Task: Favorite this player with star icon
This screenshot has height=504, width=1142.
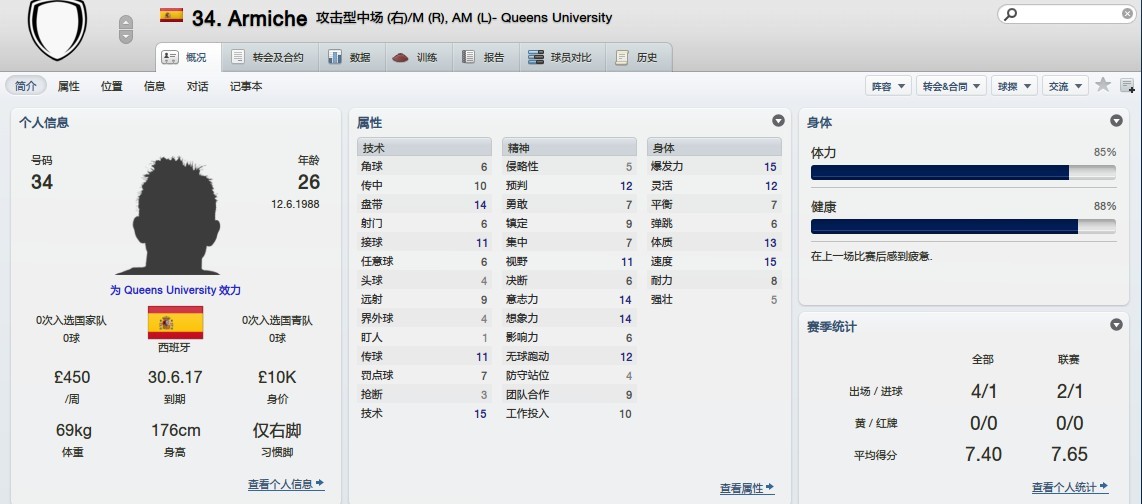Action: [1103, 86]
